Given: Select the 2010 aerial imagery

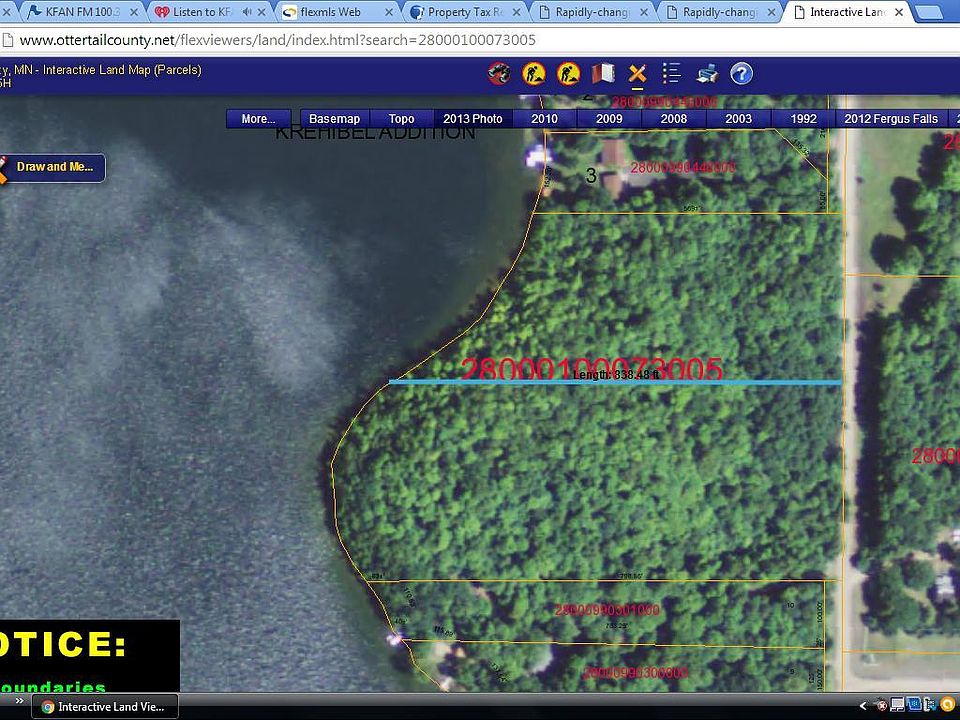Looking at the screenshot, I should pyautogui.click(x=544, y=119).
